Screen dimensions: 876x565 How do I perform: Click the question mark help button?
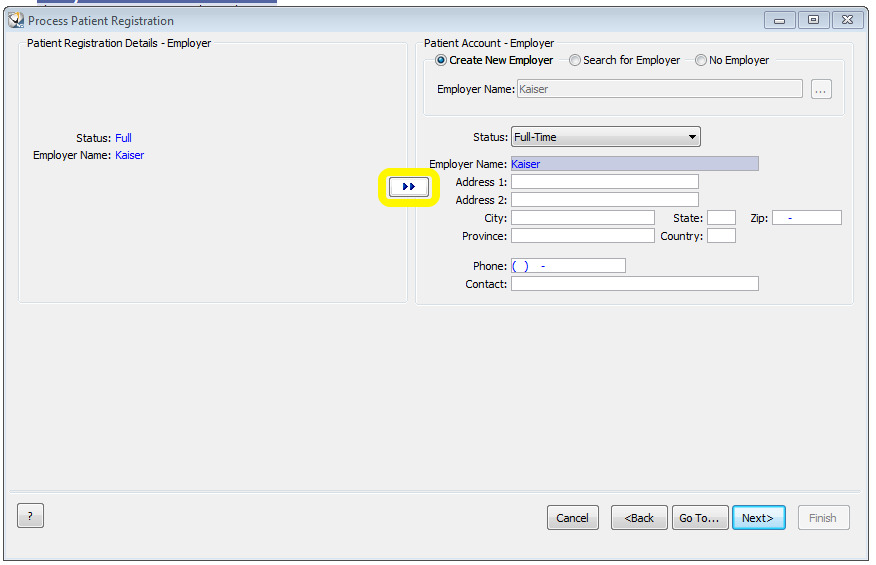coord(30,516)
